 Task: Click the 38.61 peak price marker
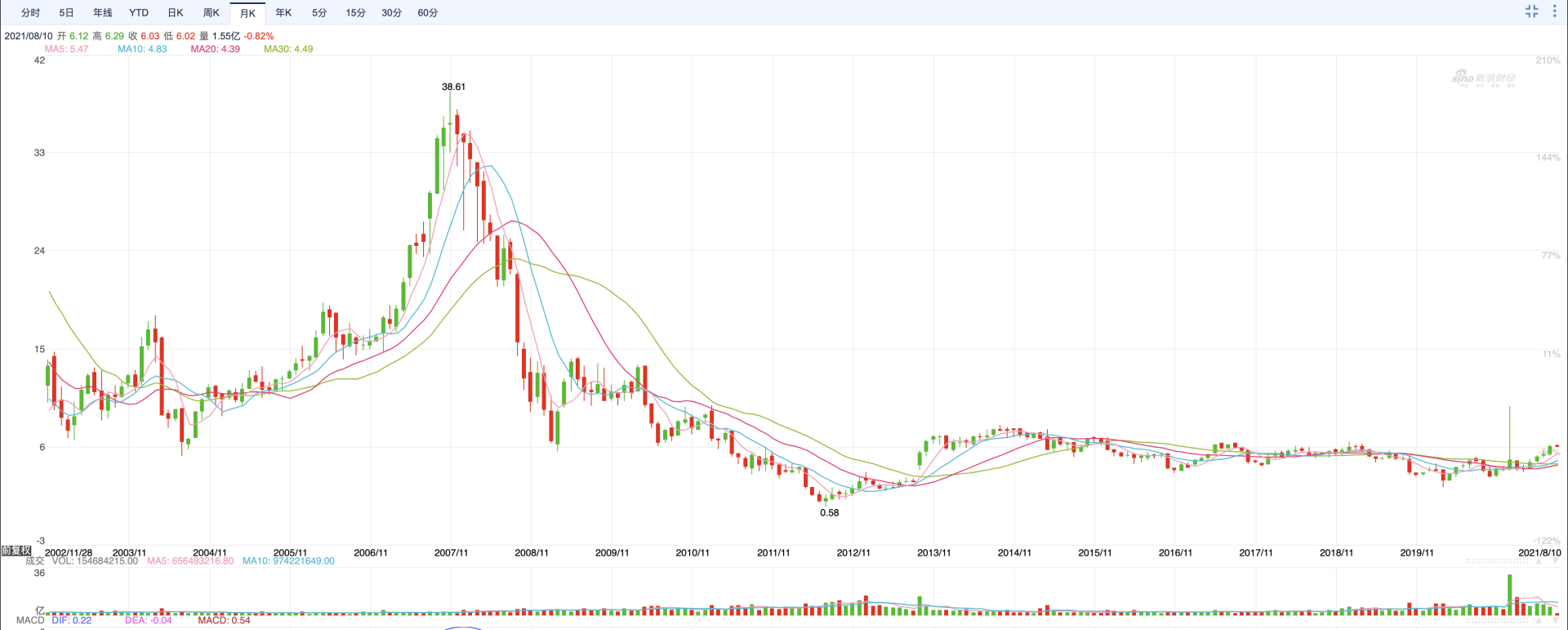453,87
